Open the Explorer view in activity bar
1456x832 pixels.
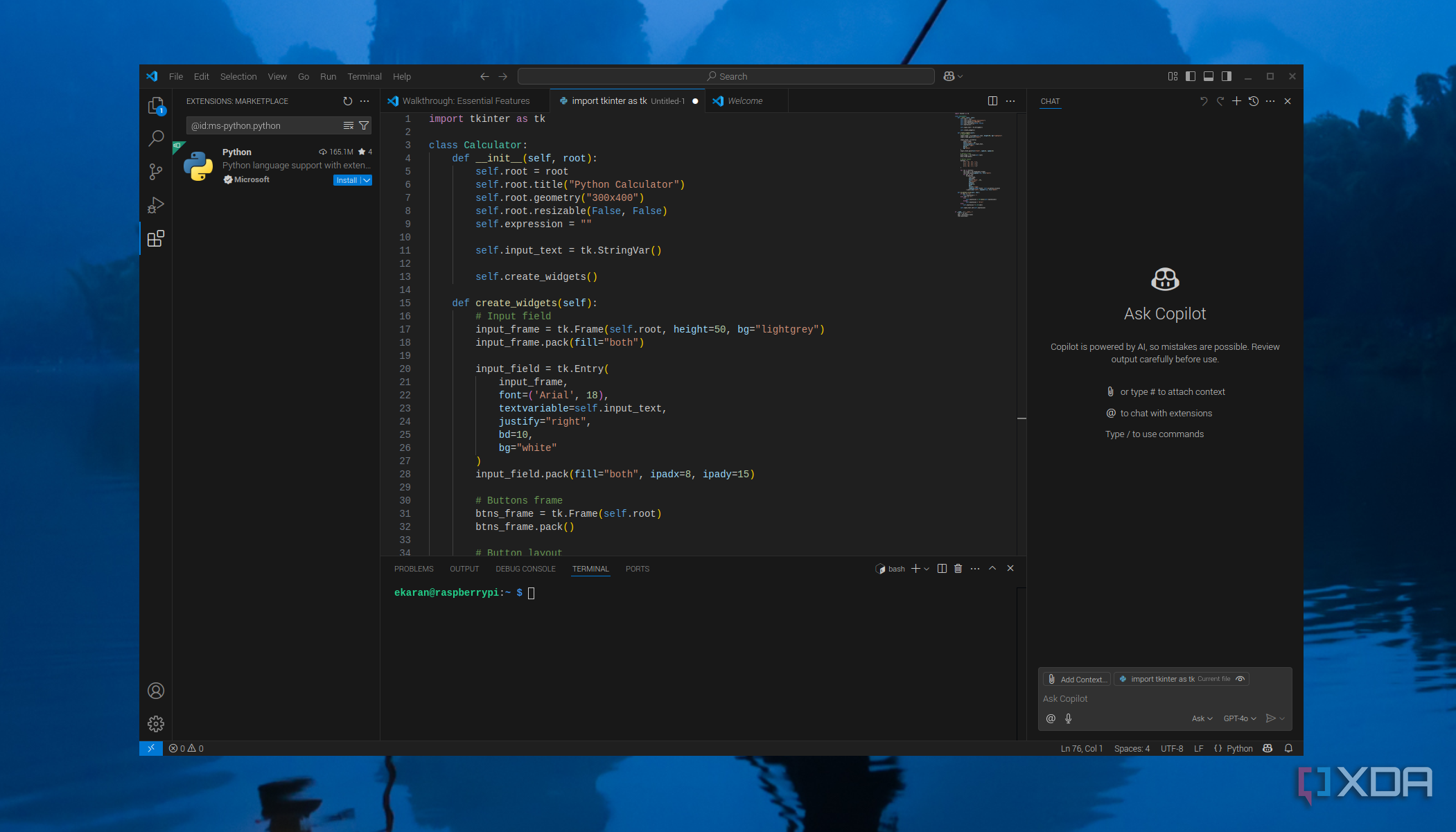[x=156, y=105]
